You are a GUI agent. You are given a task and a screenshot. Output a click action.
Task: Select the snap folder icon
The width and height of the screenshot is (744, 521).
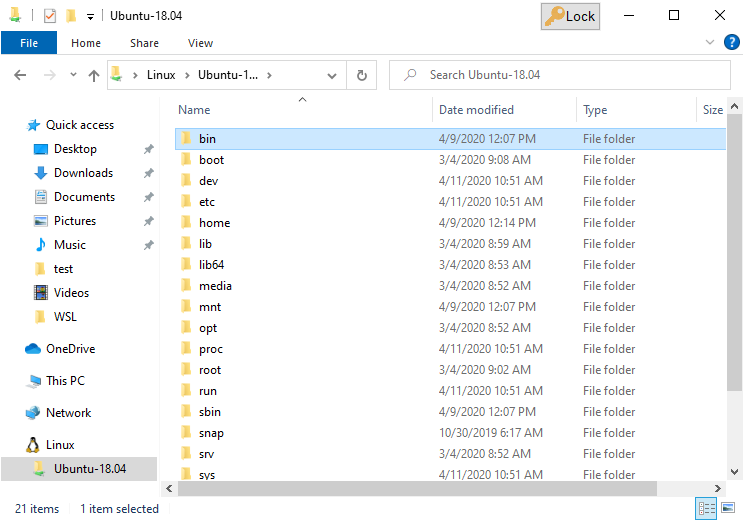click(x=186, y=433)
